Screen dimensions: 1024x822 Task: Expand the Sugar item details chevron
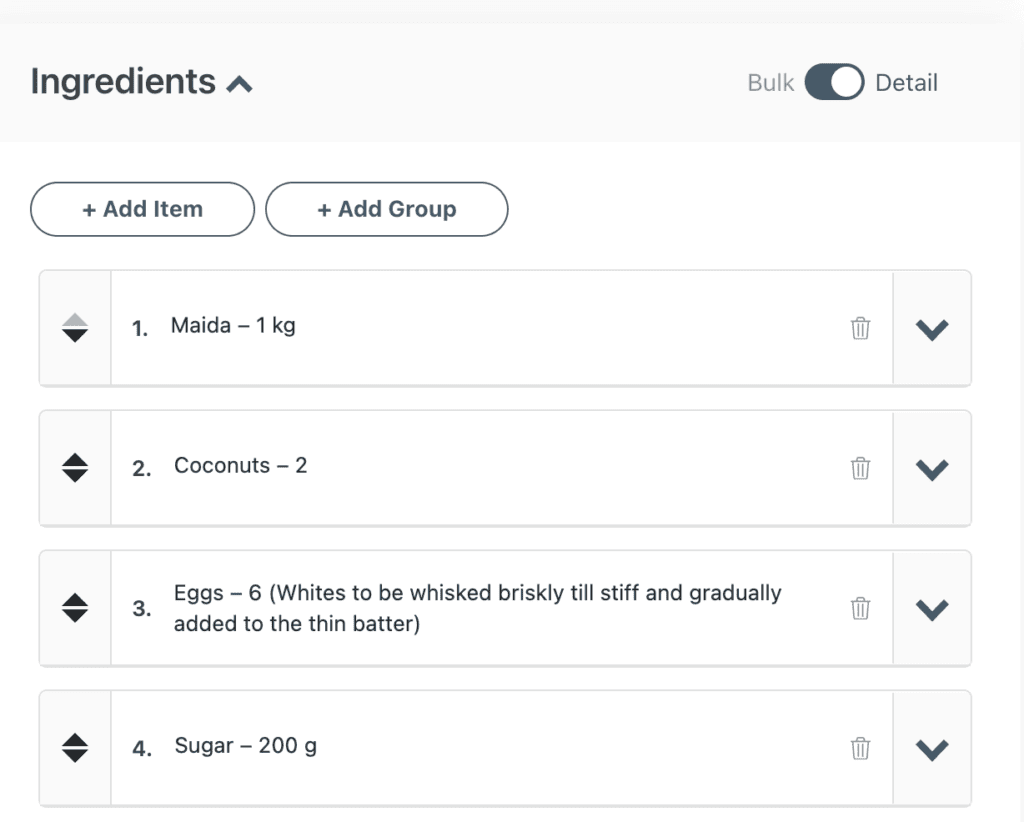932,749
